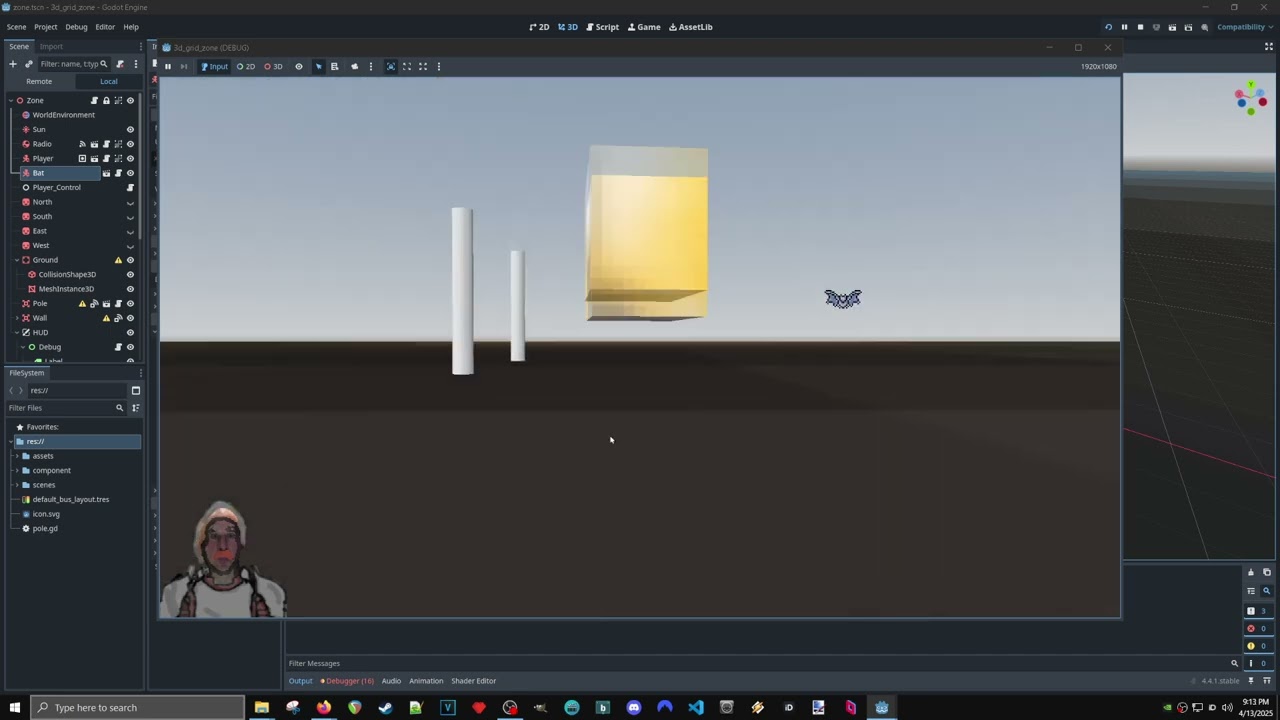
Task: Toggle the FileSystem split mode icon
Action: coord(136,391)
